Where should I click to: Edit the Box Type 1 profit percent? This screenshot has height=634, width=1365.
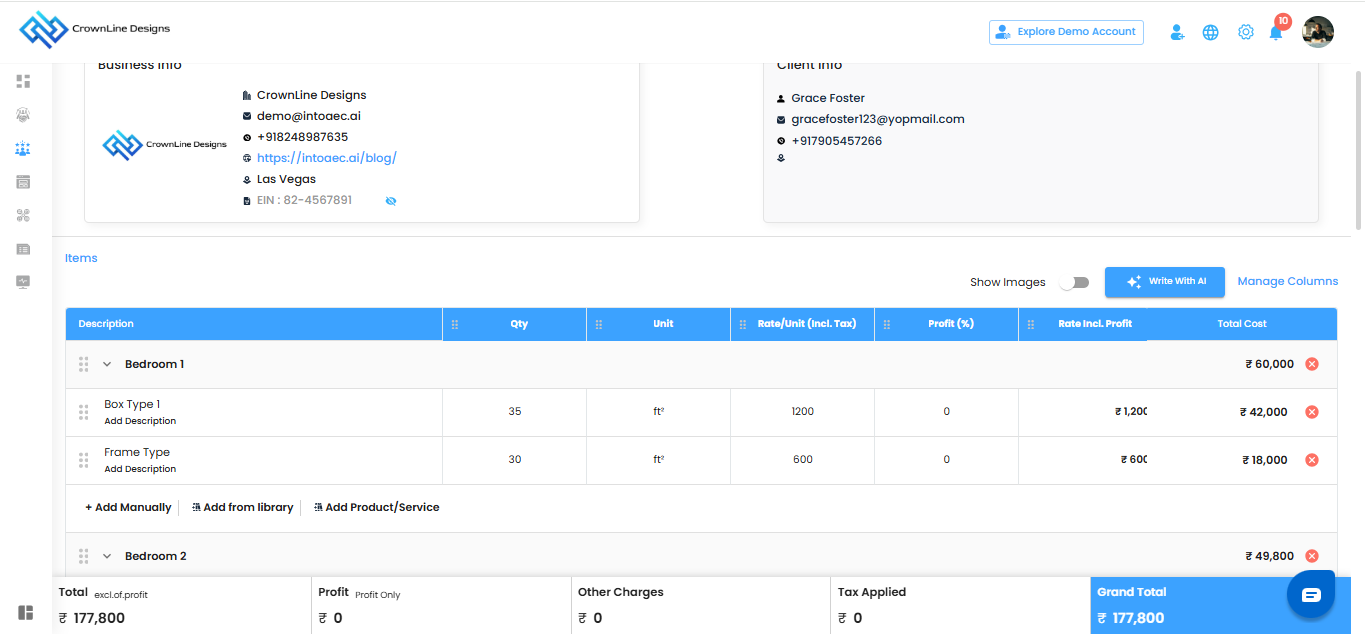(x=946, y=412)
